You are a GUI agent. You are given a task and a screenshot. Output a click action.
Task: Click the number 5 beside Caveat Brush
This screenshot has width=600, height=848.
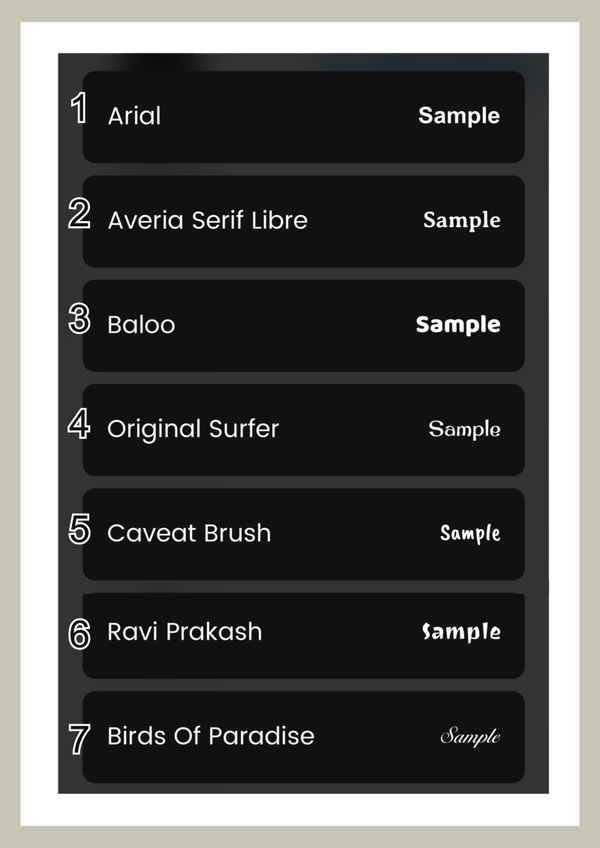(79, 528)
